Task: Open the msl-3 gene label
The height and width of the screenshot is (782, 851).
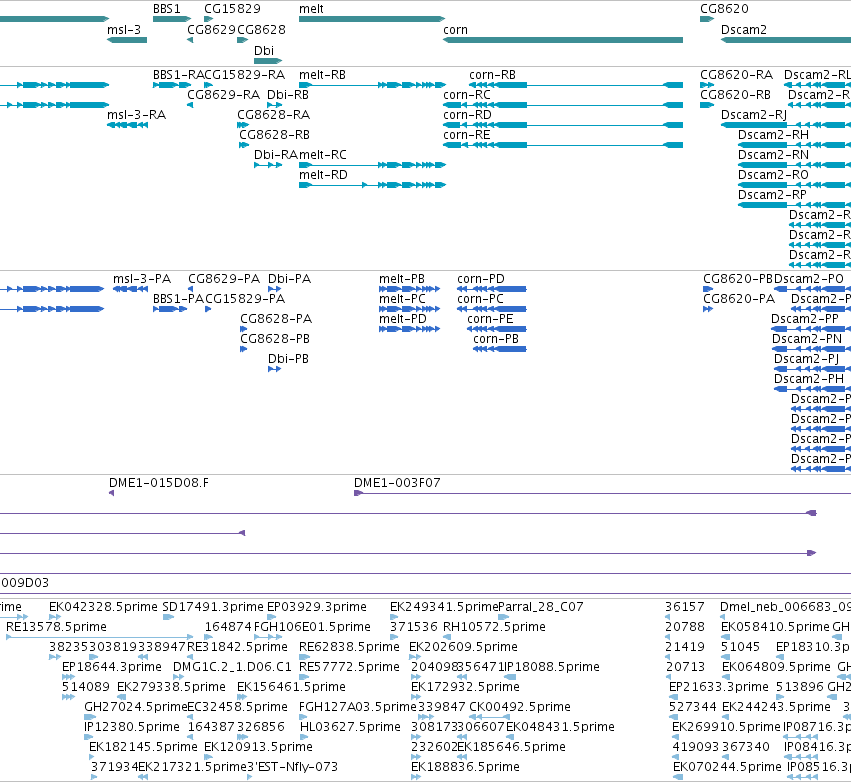Action: (x=124, y=30)
